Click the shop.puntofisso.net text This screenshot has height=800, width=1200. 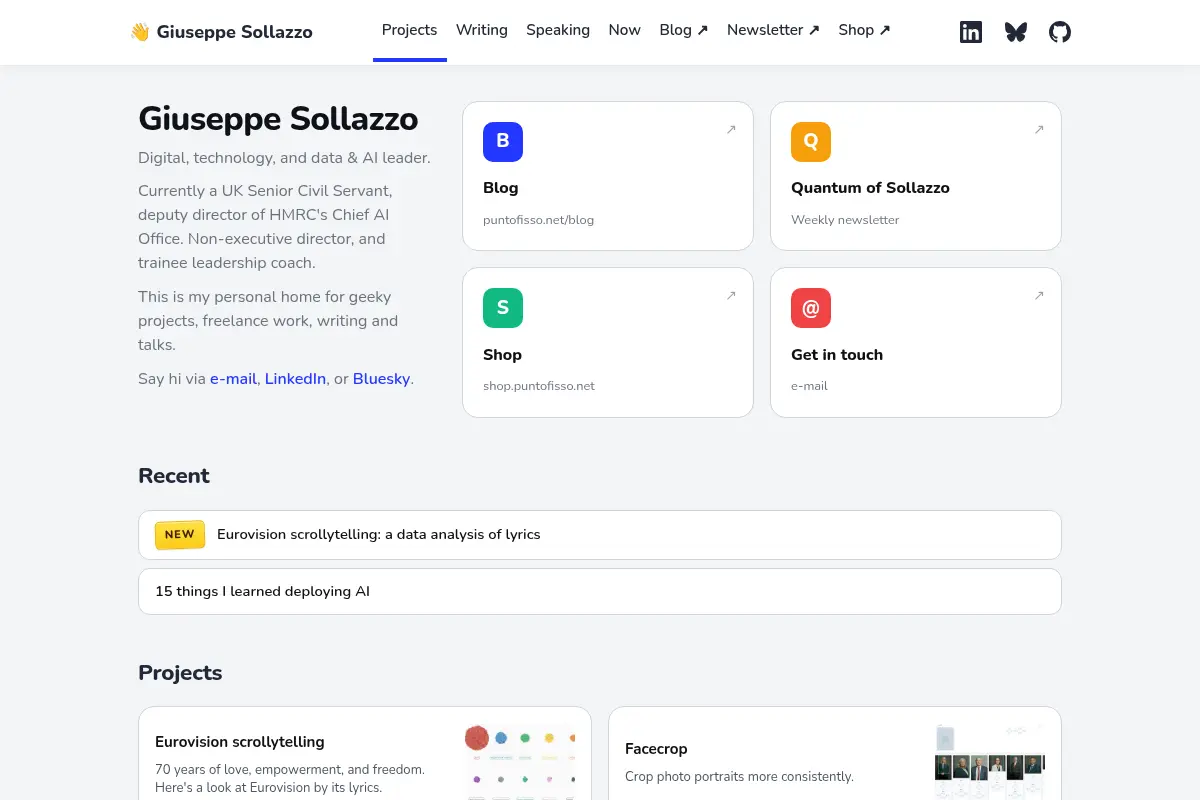coord(539,386)
